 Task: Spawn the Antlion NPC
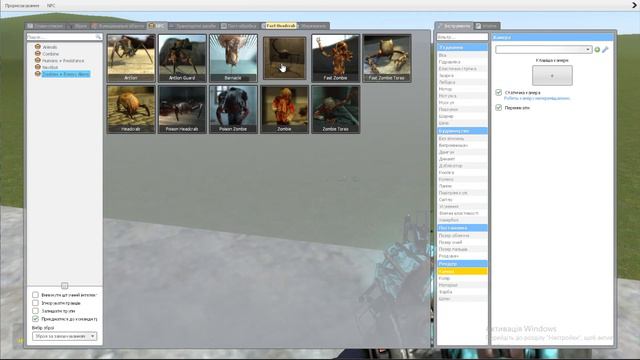[131, 58]
